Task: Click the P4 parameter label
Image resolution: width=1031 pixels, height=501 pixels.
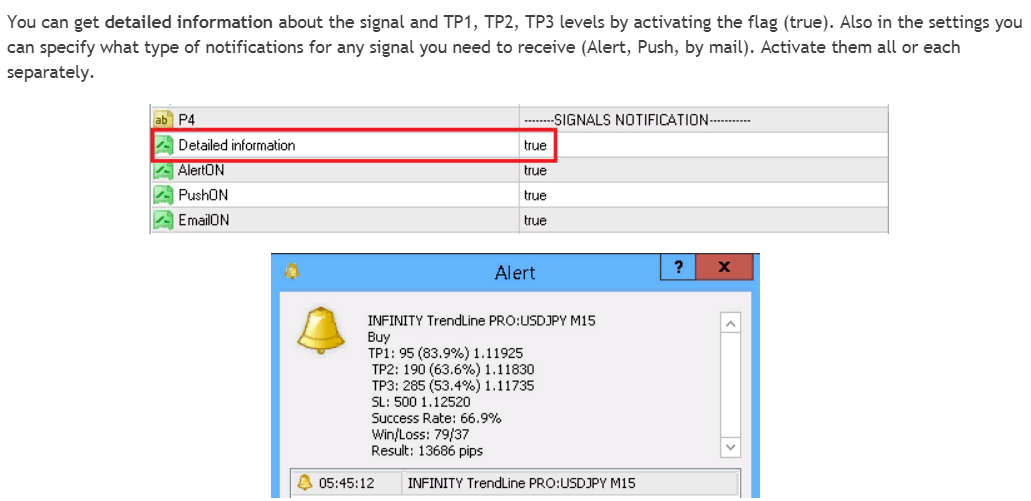Action: click(x=187, y=120)
